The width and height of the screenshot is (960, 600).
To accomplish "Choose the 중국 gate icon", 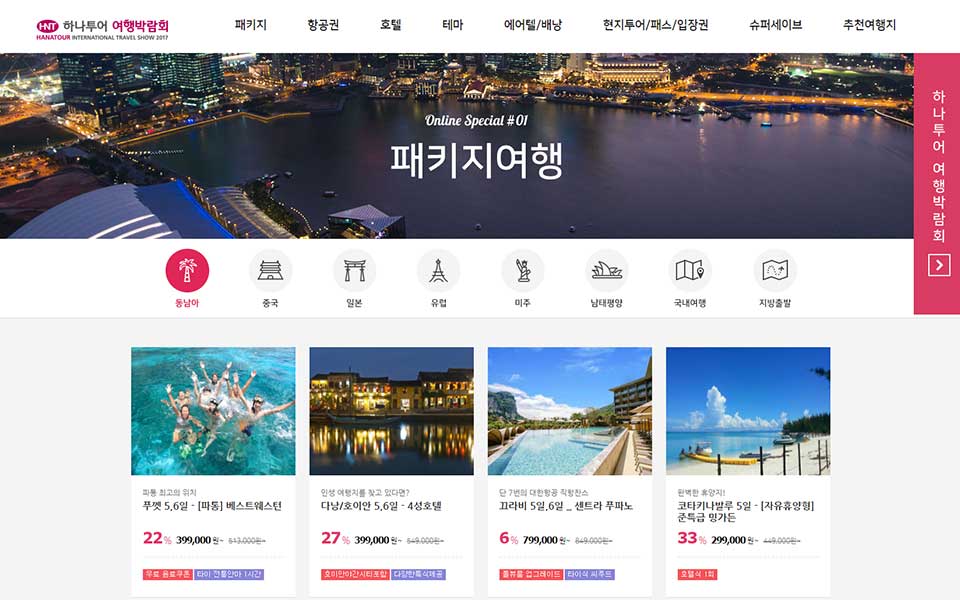I will (x=271, y=270).
